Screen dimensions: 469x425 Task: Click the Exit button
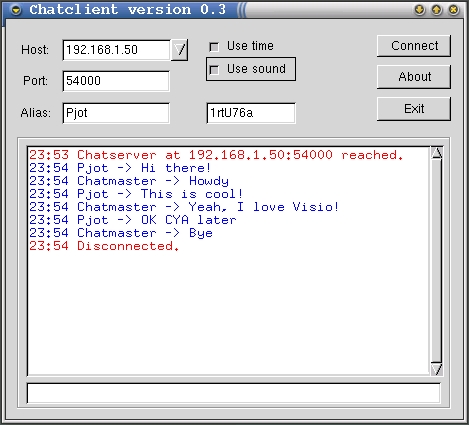(x=414, y=109)
